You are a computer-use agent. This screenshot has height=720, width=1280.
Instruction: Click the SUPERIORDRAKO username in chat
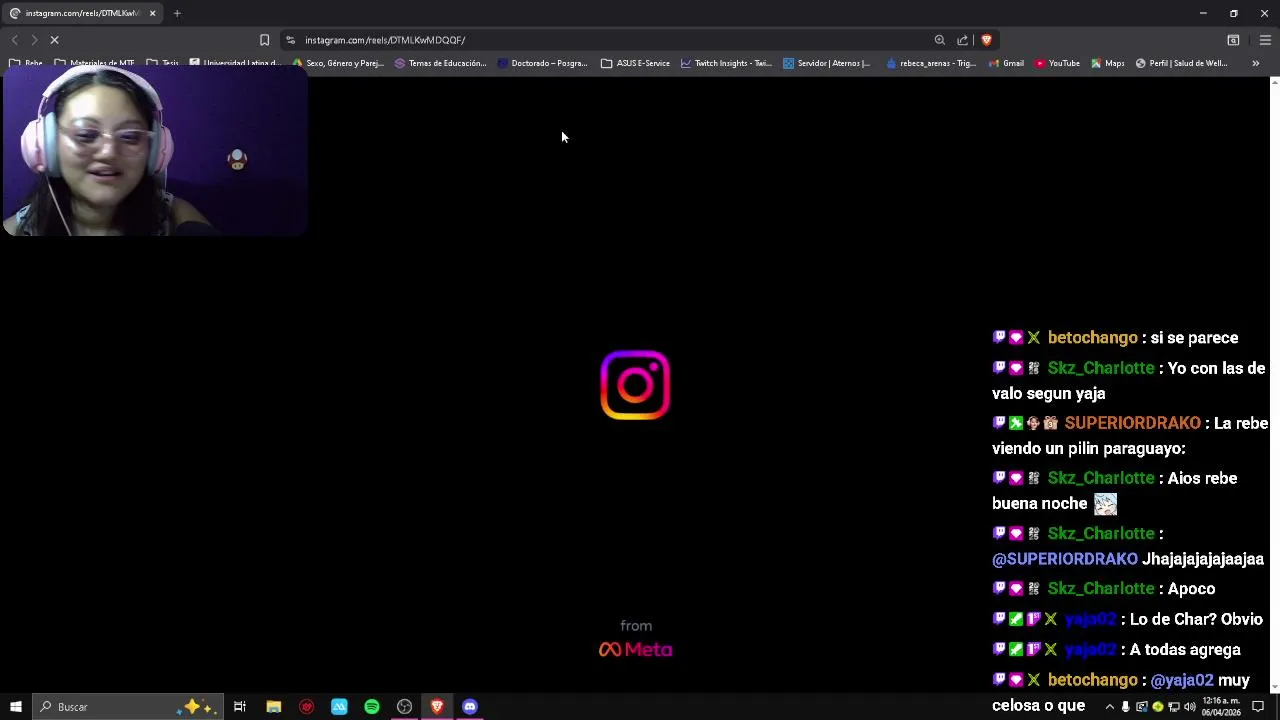coord(1132,423)
